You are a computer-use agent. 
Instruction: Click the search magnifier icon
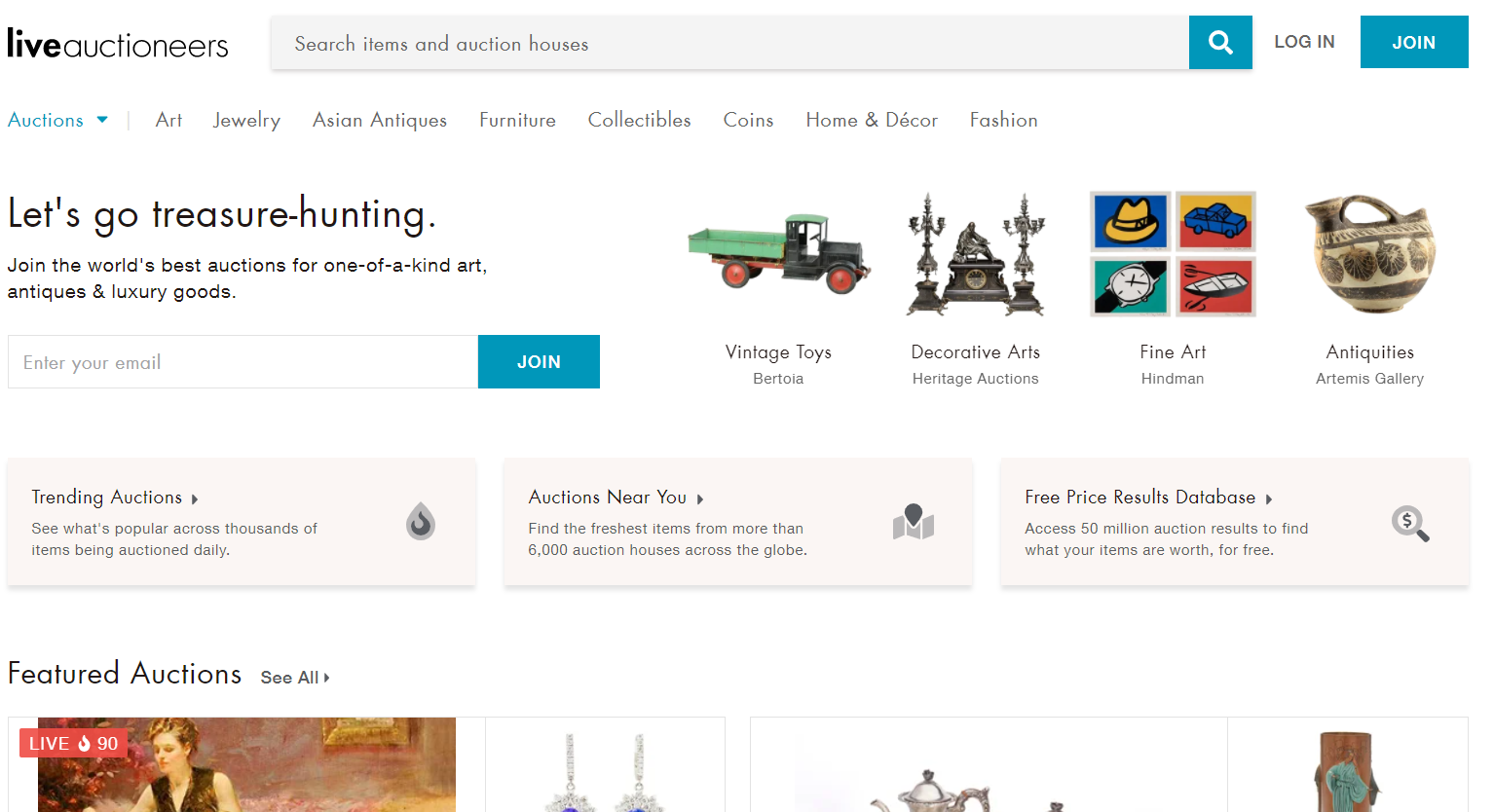point(1219,42)
